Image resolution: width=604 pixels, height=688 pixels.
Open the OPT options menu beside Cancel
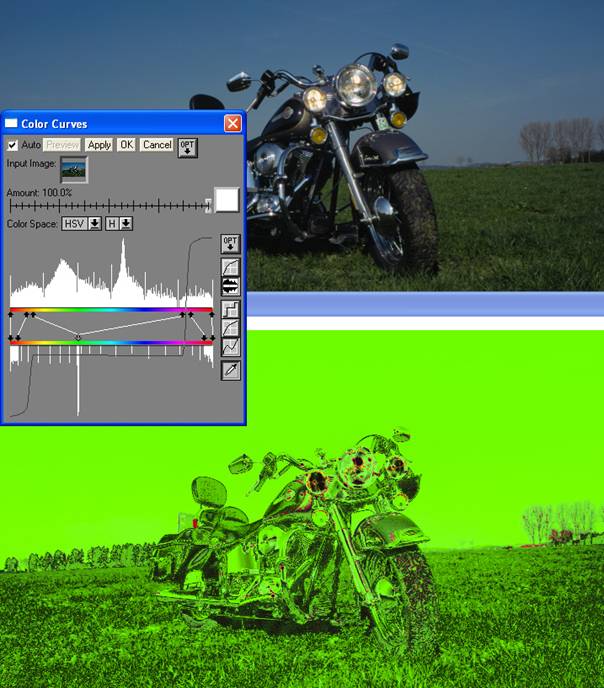pyautogui.click(x=187, y=147)
